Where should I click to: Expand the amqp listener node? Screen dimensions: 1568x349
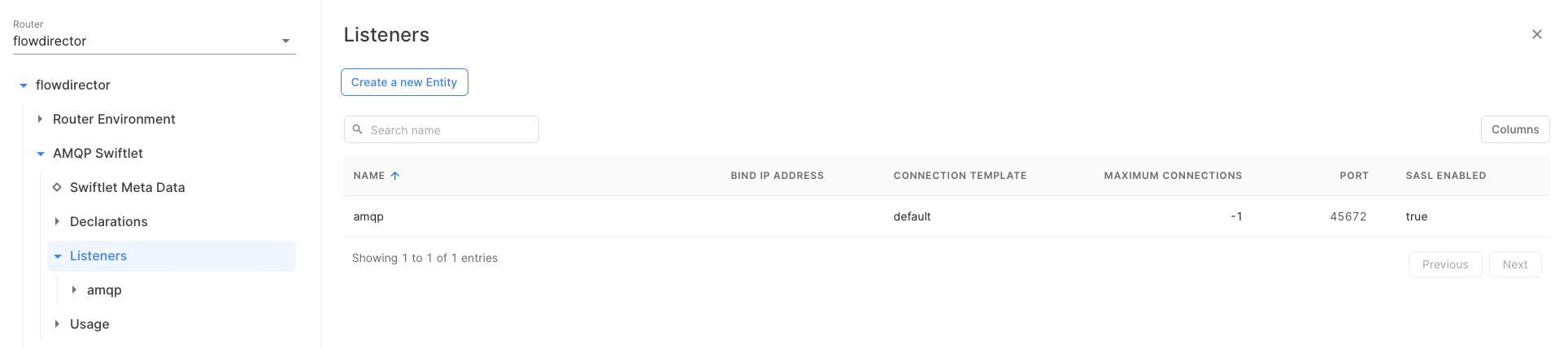pos(74,290)
